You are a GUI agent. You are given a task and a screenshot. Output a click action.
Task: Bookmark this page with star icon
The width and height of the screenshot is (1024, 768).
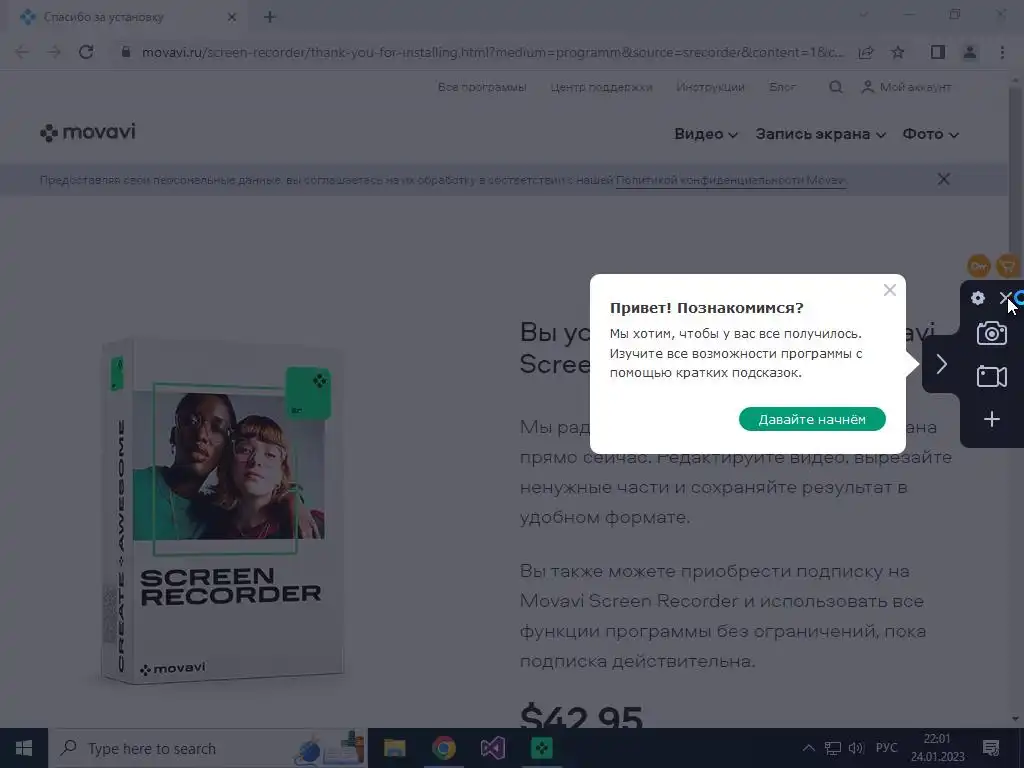898,52
